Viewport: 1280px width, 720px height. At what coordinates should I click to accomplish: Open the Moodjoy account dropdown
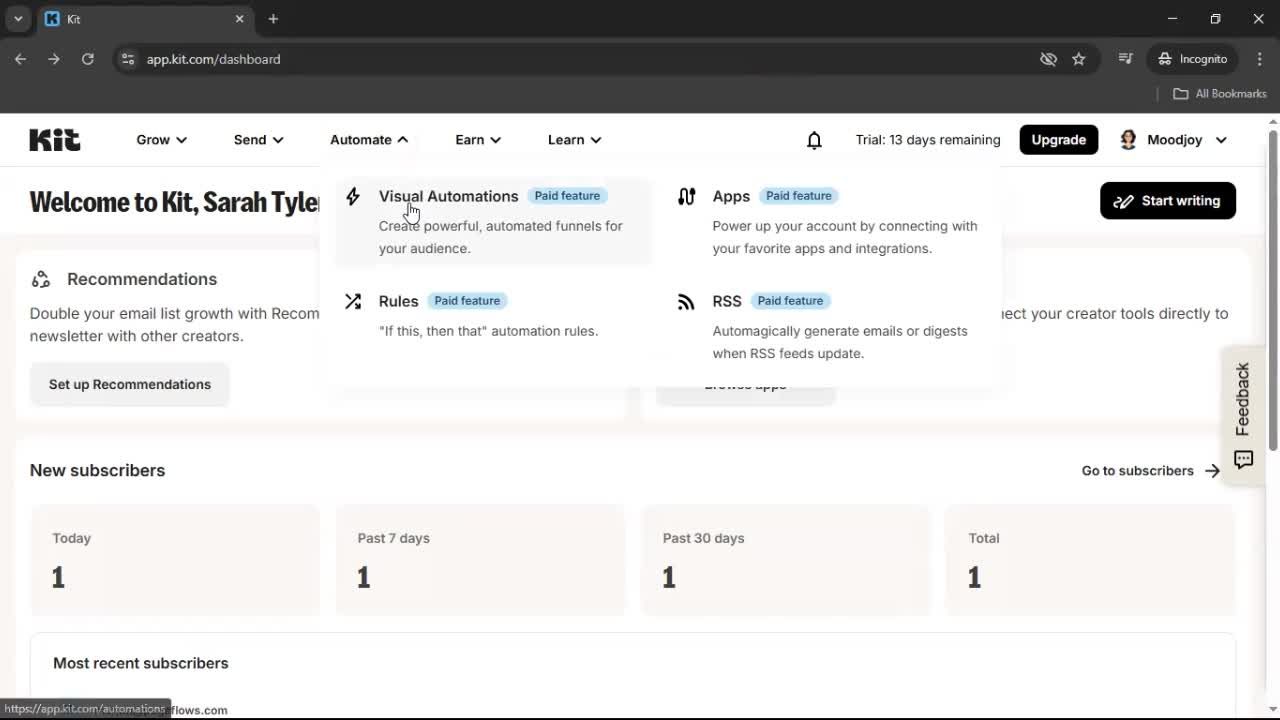(1173, 140)
